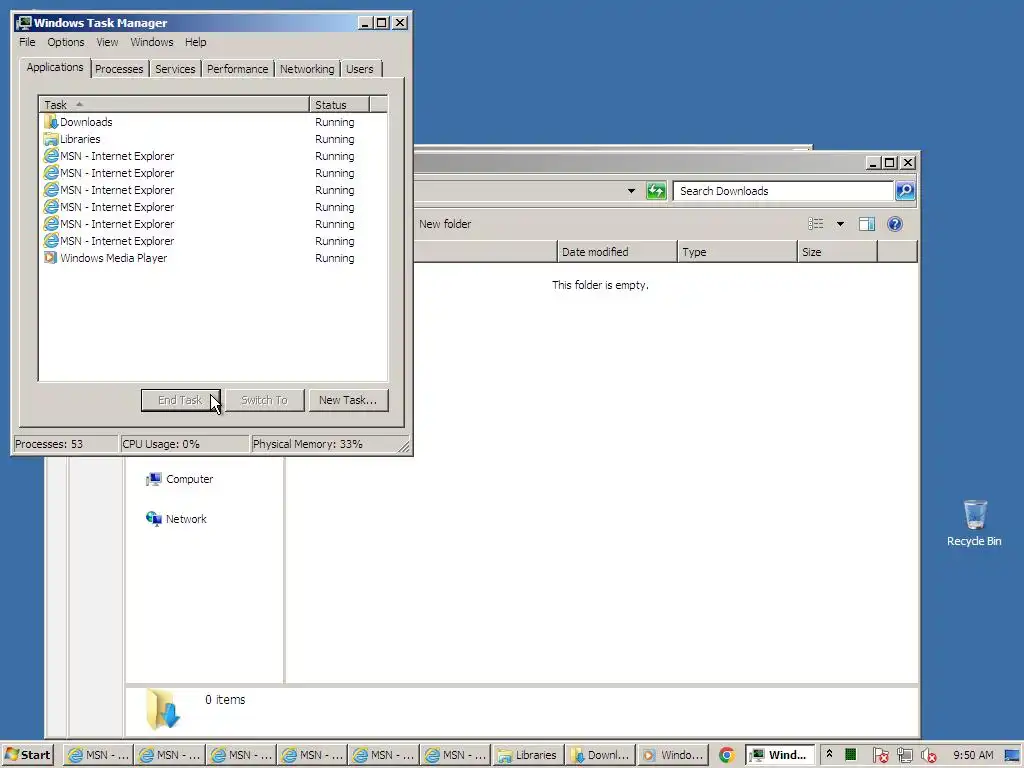Select the Downloads task in Task Manager
The height and width of the screenshot is (768, 1024).
213,122
